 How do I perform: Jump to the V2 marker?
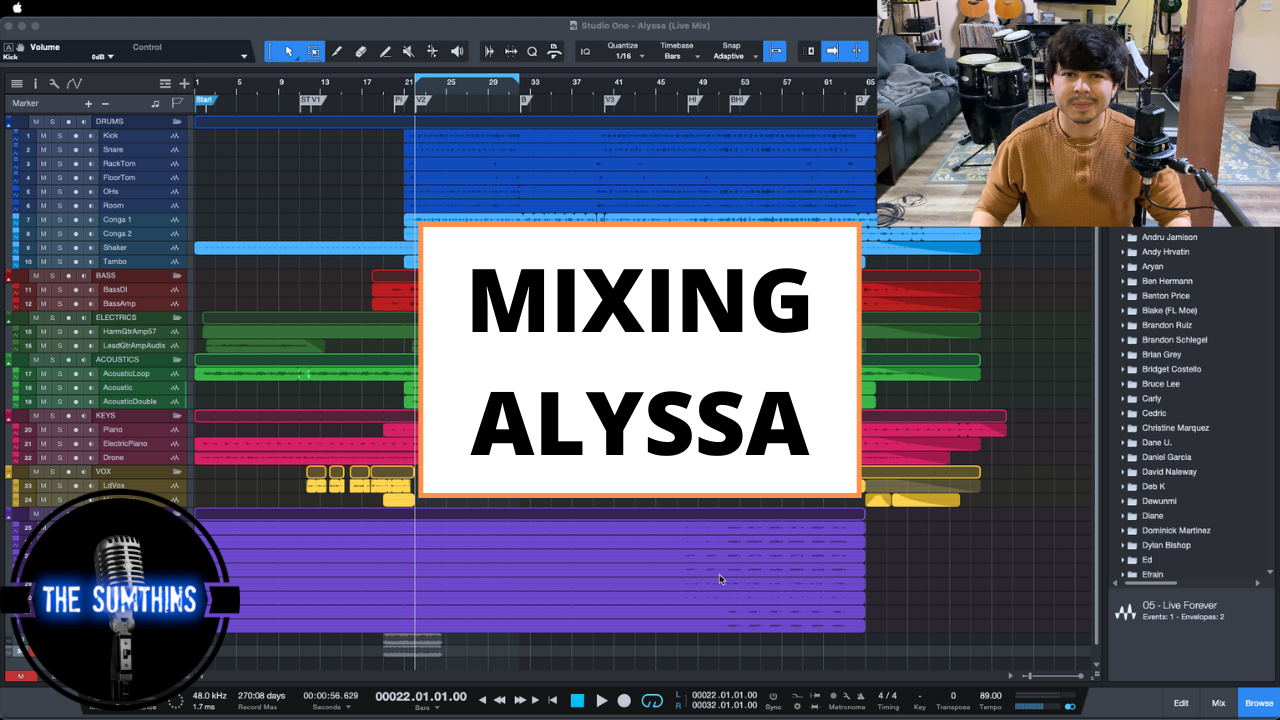tap(422, 100)
